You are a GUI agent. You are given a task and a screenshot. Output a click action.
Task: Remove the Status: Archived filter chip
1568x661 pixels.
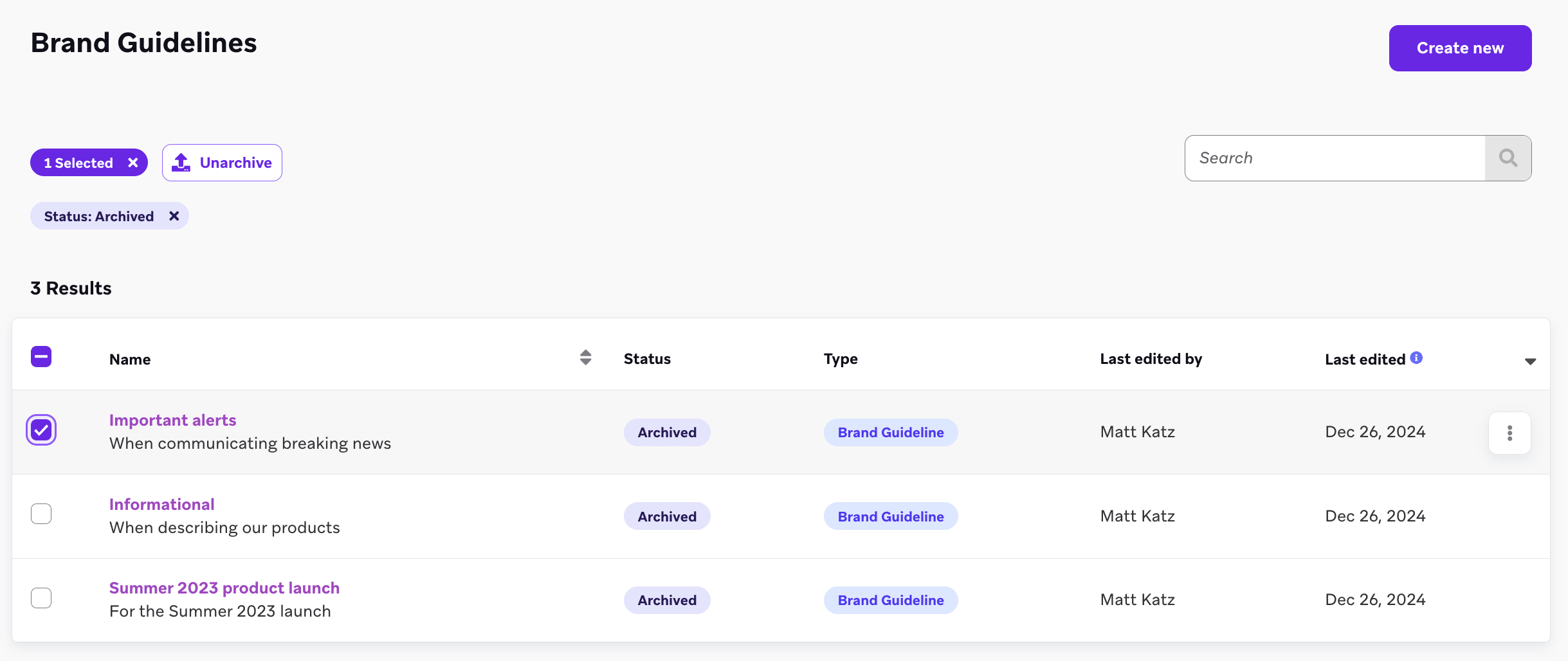pyautogui.click(x=174, y=216)
